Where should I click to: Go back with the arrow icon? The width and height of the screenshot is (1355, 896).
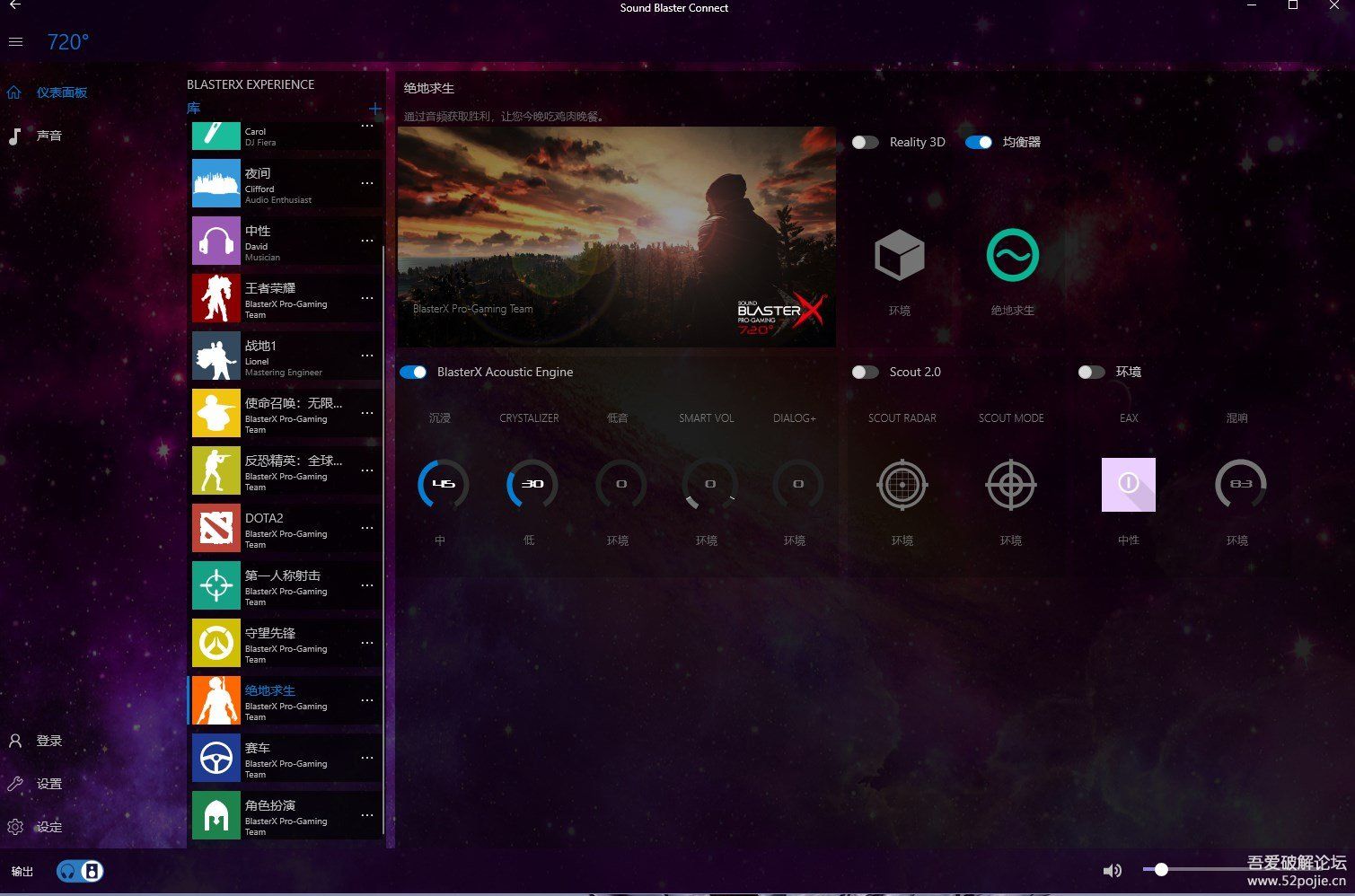point(15,6)
